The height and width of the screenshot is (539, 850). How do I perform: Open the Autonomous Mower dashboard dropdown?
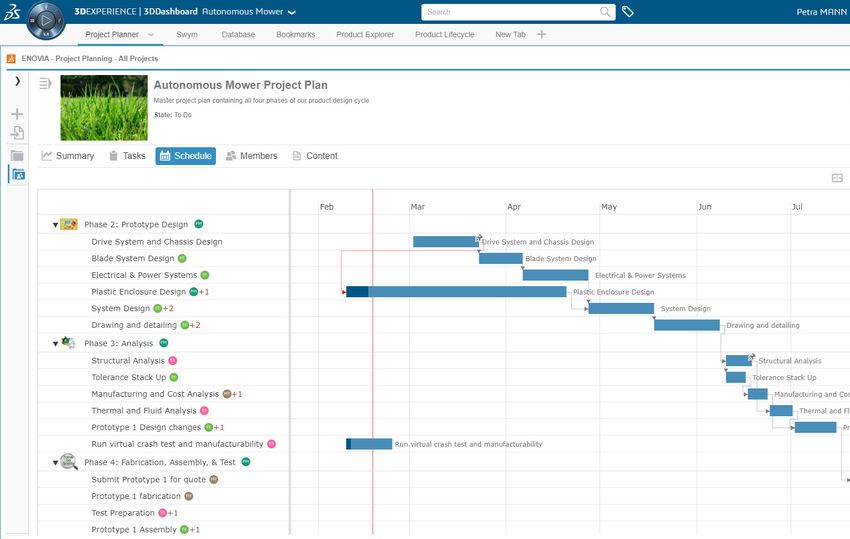point(292,12)
